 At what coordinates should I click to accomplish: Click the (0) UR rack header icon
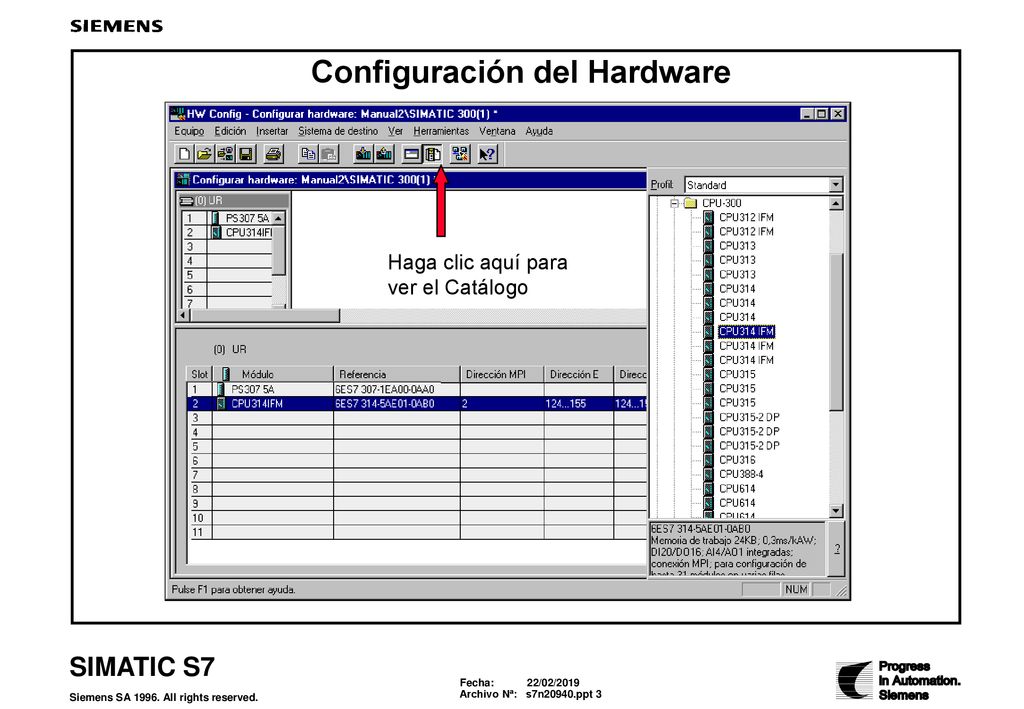pyautogui.click(x=187, y=200)
